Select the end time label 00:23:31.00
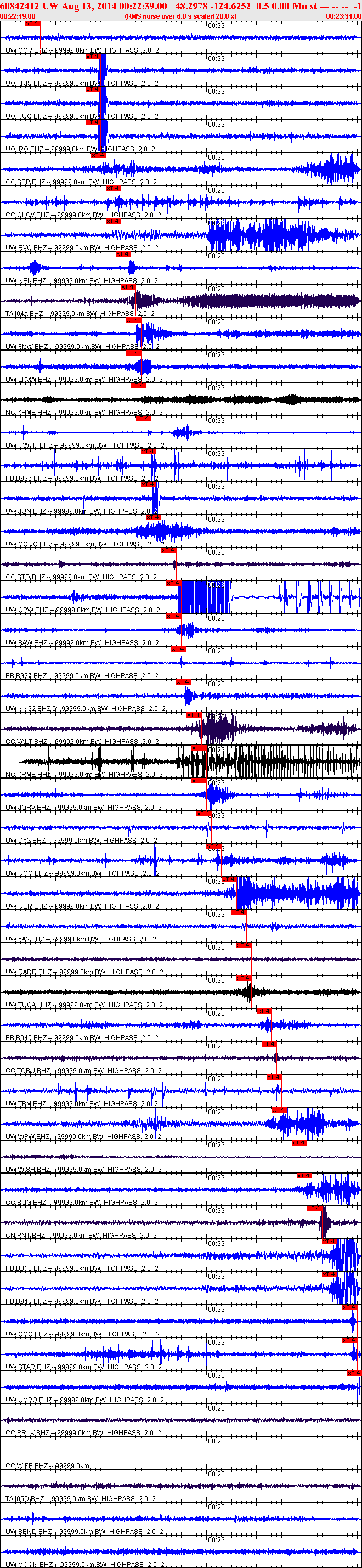Image resolution: width=362 pixels, height=1568 pixels. tap(344, 16)
